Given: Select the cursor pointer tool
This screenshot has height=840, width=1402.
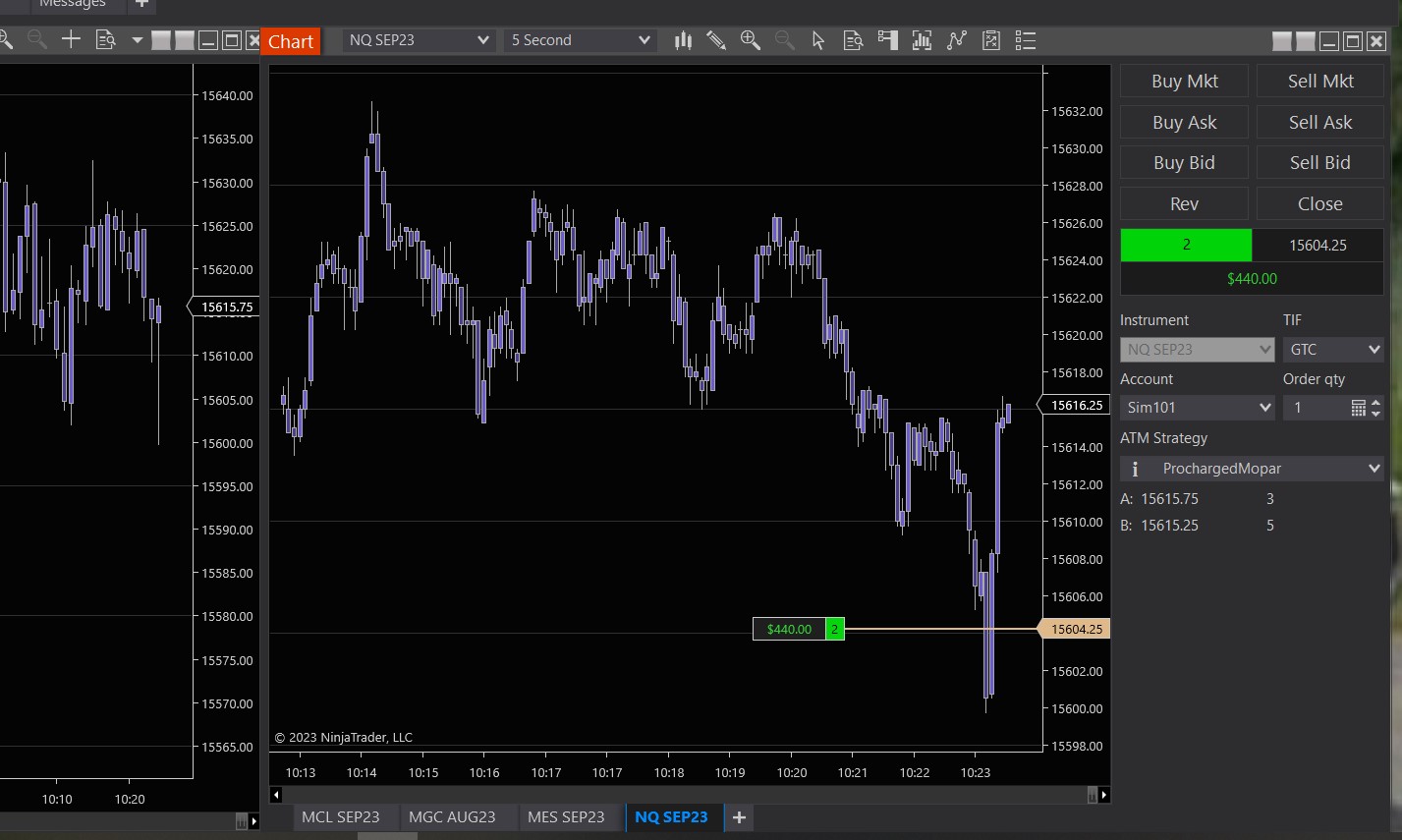Looking at the screenshot, I should click(x=818, y=40).
